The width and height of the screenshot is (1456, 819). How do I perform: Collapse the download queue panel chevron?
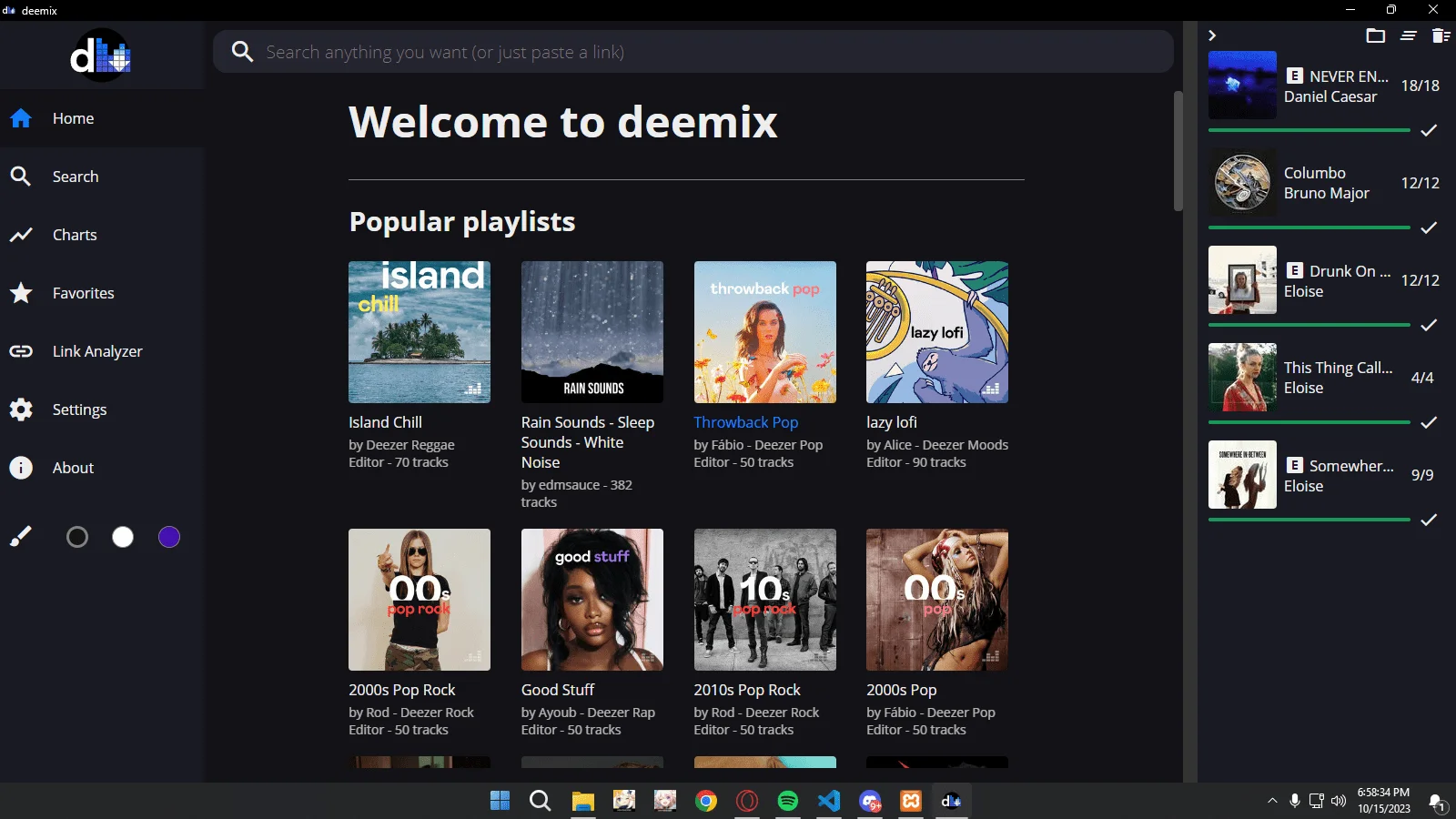tap(1212, 35)
